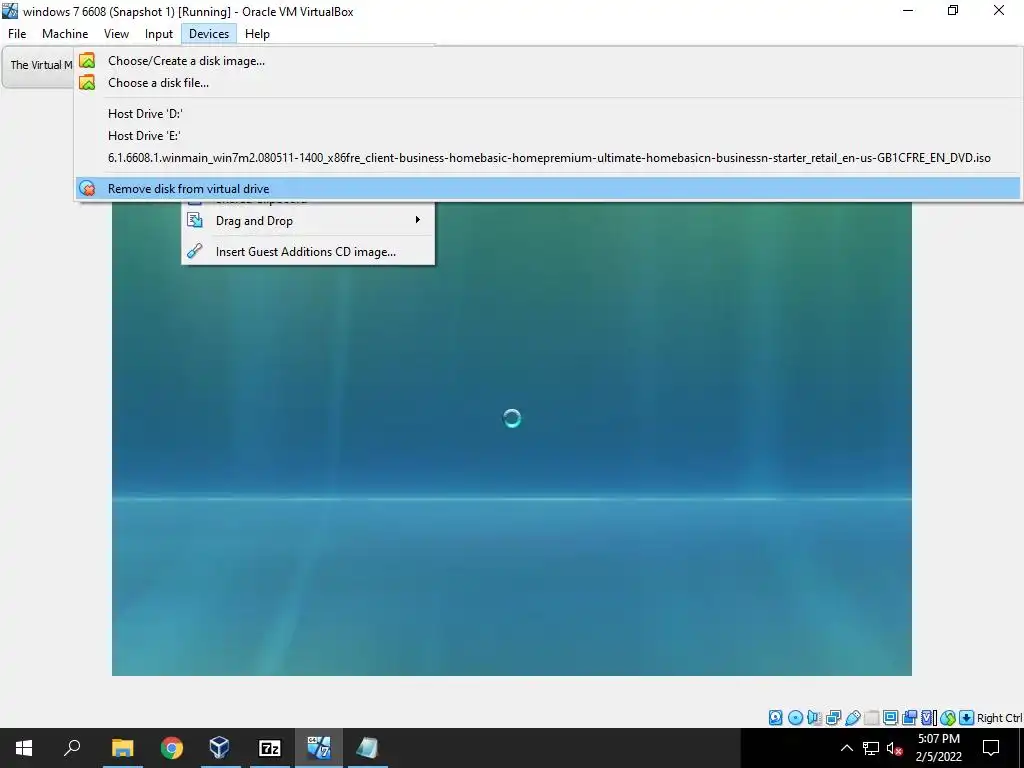
Task: Click the mouse integration status indicator
Action: (x=948, y=718)
